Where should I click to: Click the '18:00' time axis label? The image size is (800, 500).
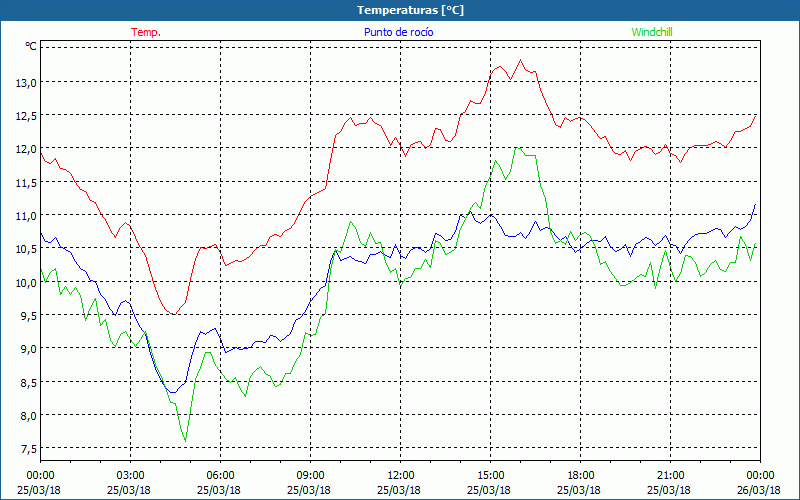tap(580, 476)
